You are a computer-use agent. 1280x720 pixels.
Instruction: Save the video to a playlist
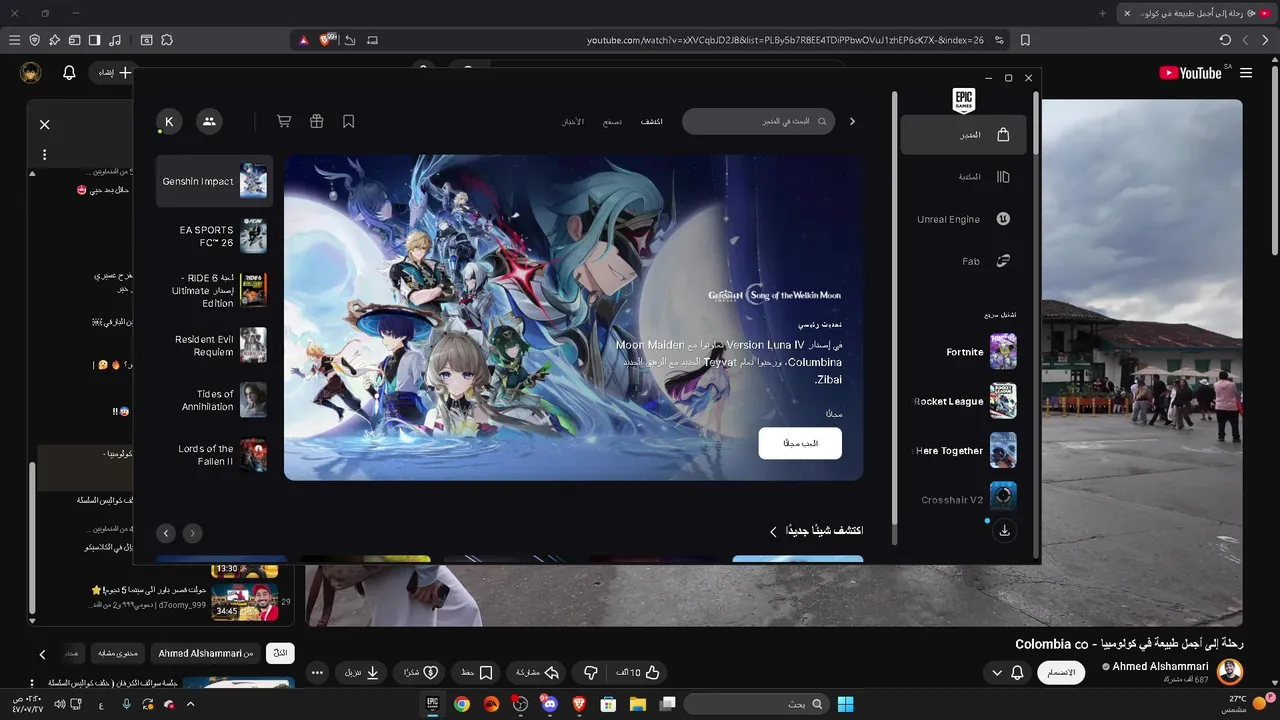(476, 673)
